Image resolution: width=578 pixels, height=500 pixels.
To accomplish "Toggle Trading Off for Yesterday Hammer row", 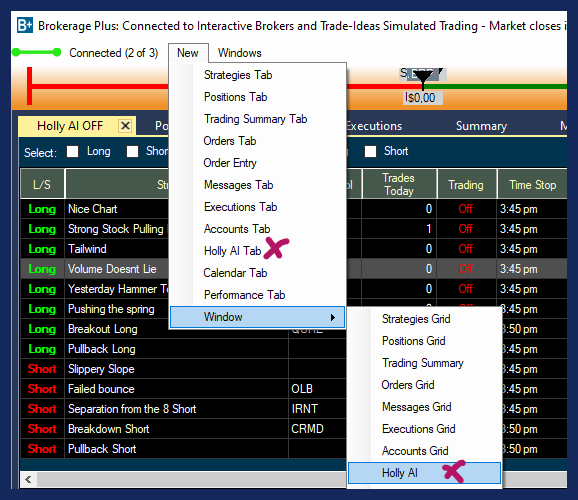I will (466, 289).
